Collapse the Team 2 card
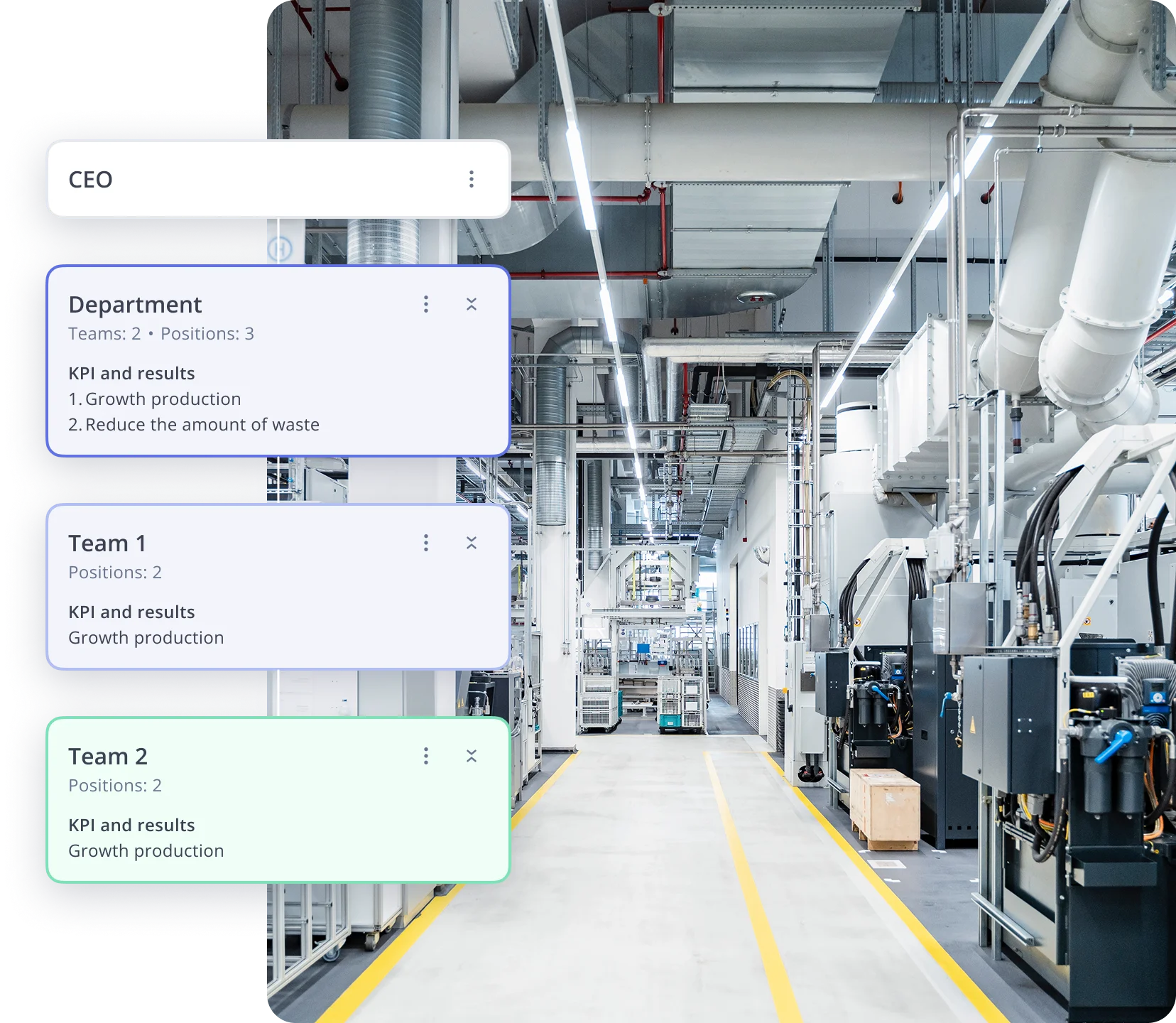 pyautogui.click(x=472, y=756)
